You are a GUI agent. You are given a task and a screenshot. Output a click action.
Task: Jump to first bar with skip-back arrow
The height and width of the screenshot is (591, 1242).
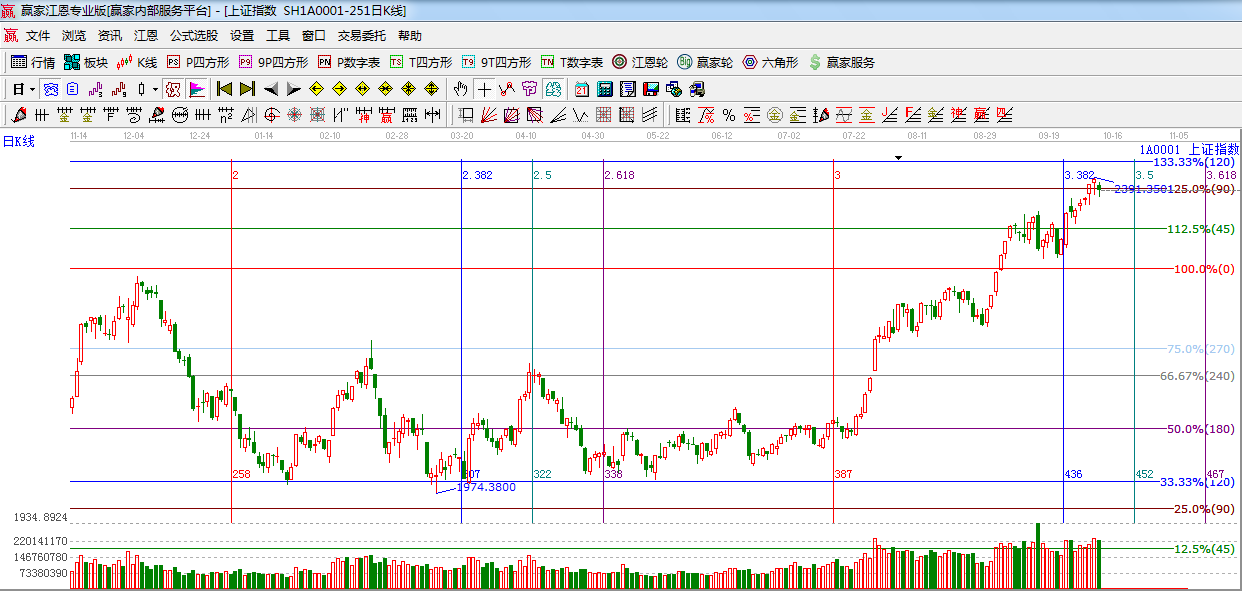[x=225, y=89]
